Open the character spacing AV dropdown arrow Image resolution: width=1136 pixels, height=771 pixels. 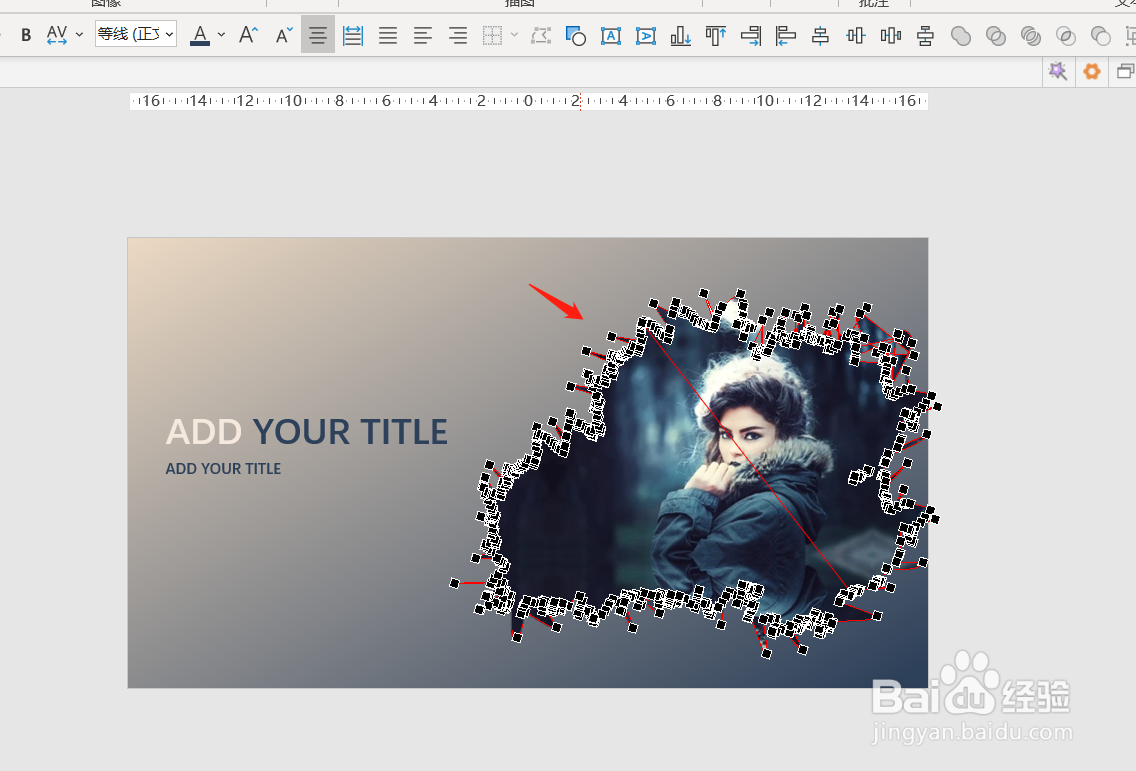click(x=79, y=35)
